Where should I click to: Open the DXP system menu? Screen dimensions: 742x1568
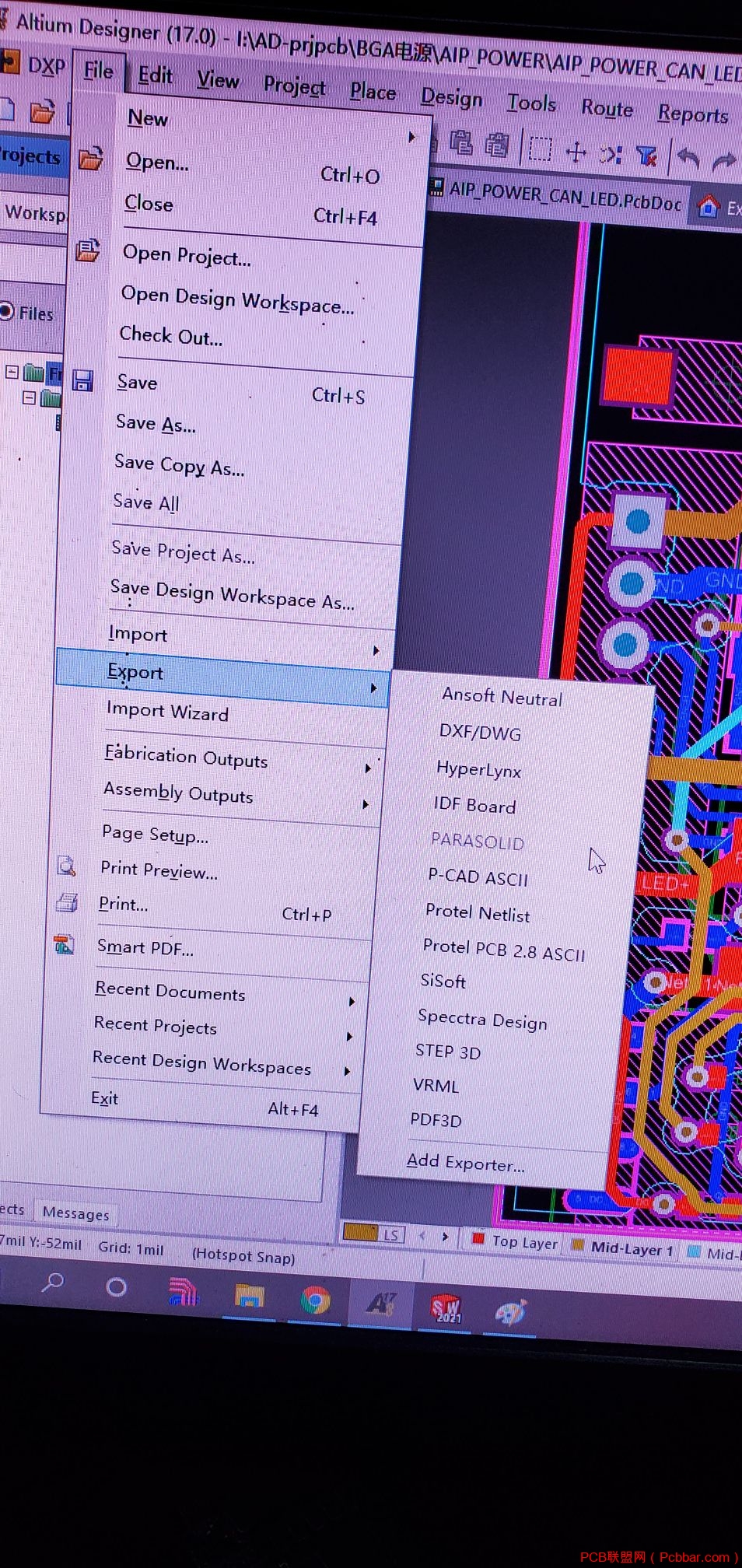(34, 65)
